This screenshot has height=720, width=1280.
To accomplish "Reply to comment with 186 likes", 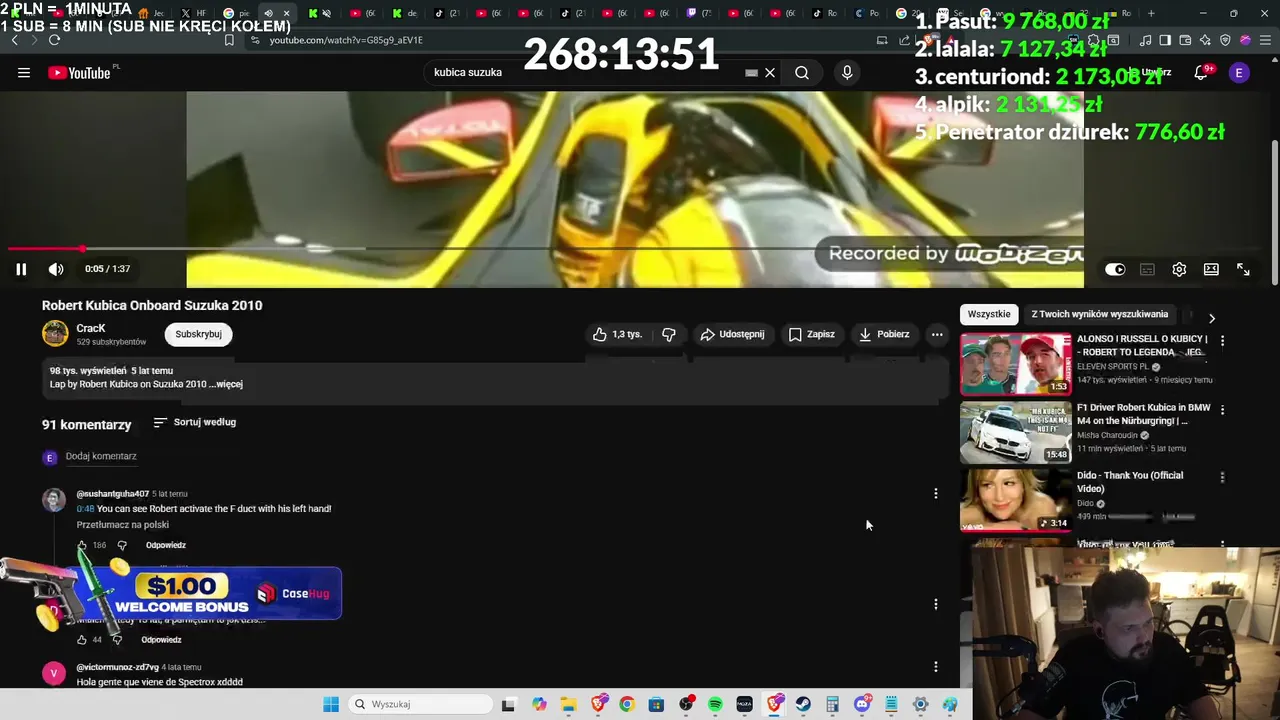I will click(x=166, y=545).
